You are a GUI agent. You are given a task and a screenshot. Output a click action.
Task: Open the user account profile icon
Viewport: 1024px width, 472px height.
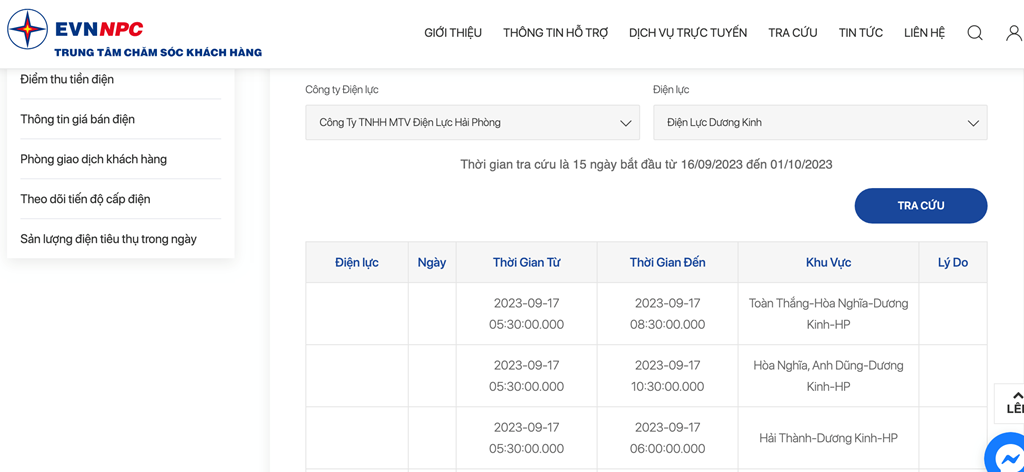(x=1014, y=33)
